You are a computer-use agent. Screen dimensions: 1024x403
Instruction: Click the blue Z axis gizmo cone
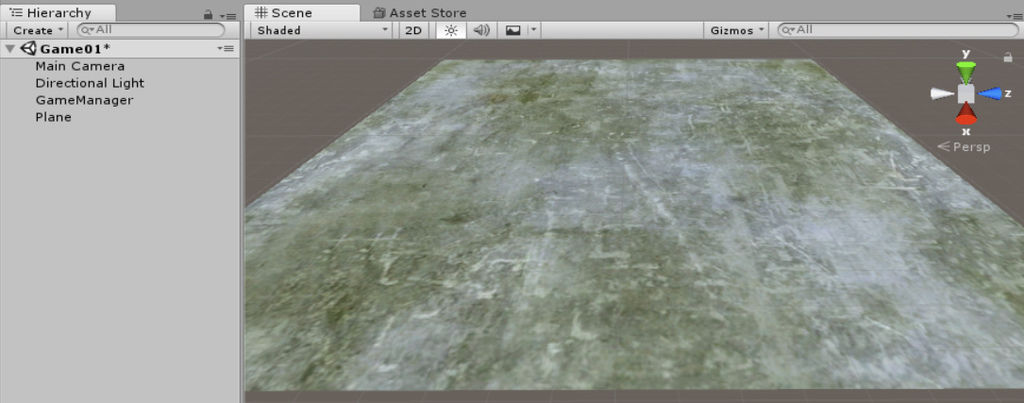click(990, 94)
